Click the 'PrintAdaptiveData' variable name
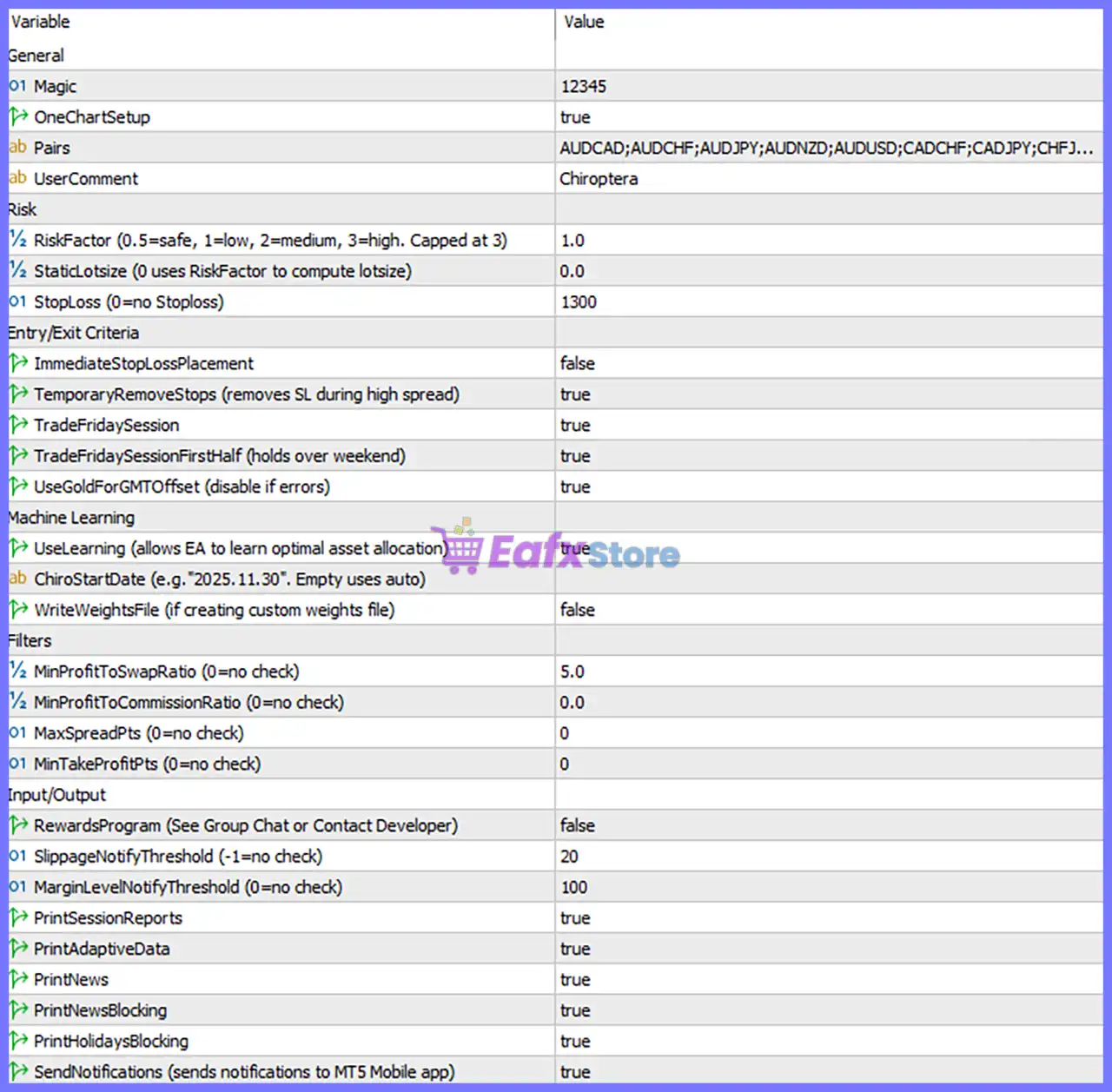 [102, 949]
